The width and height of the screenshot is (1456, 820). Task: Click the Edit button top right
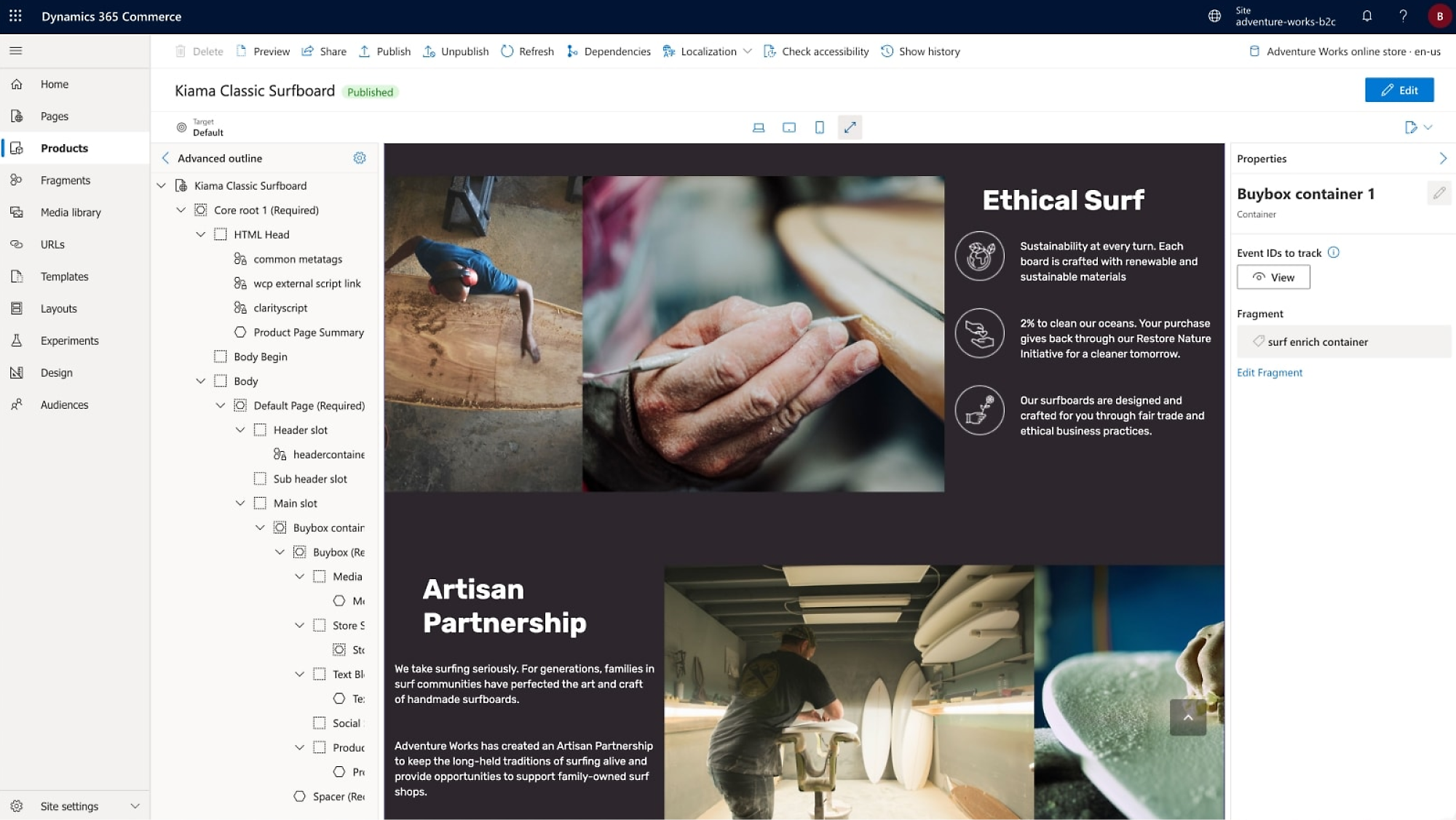pos(1400,90)
